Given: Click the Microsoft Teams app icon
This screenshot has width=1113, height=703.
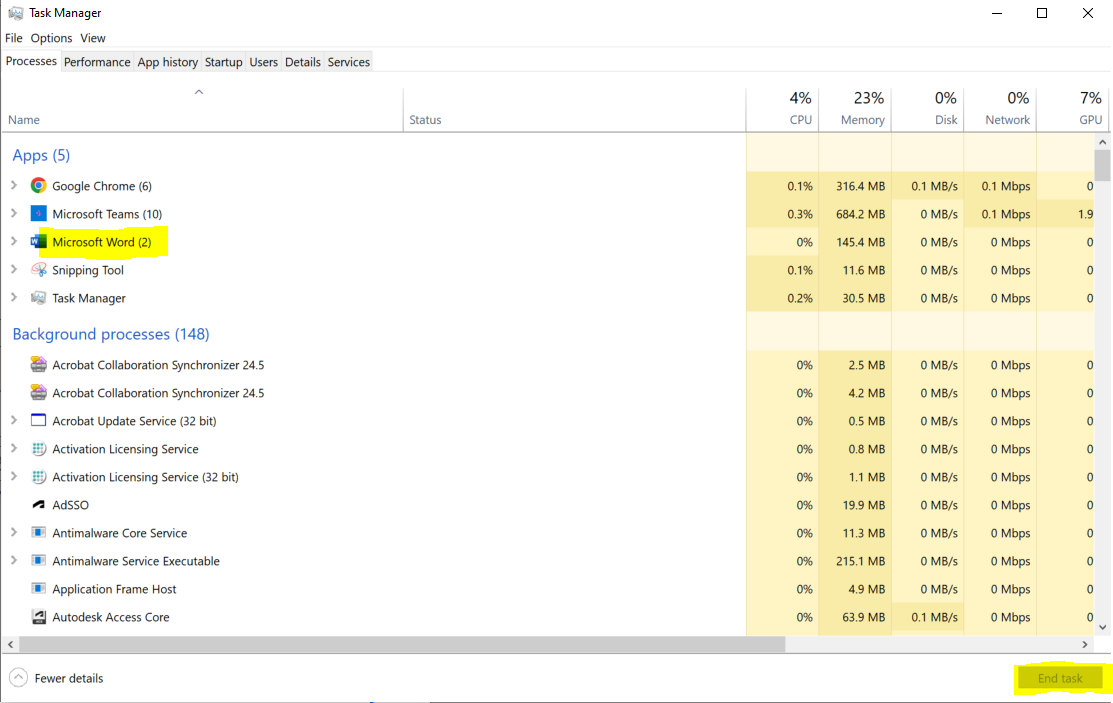Looking at the screenshot, I should tap(37, 214).
